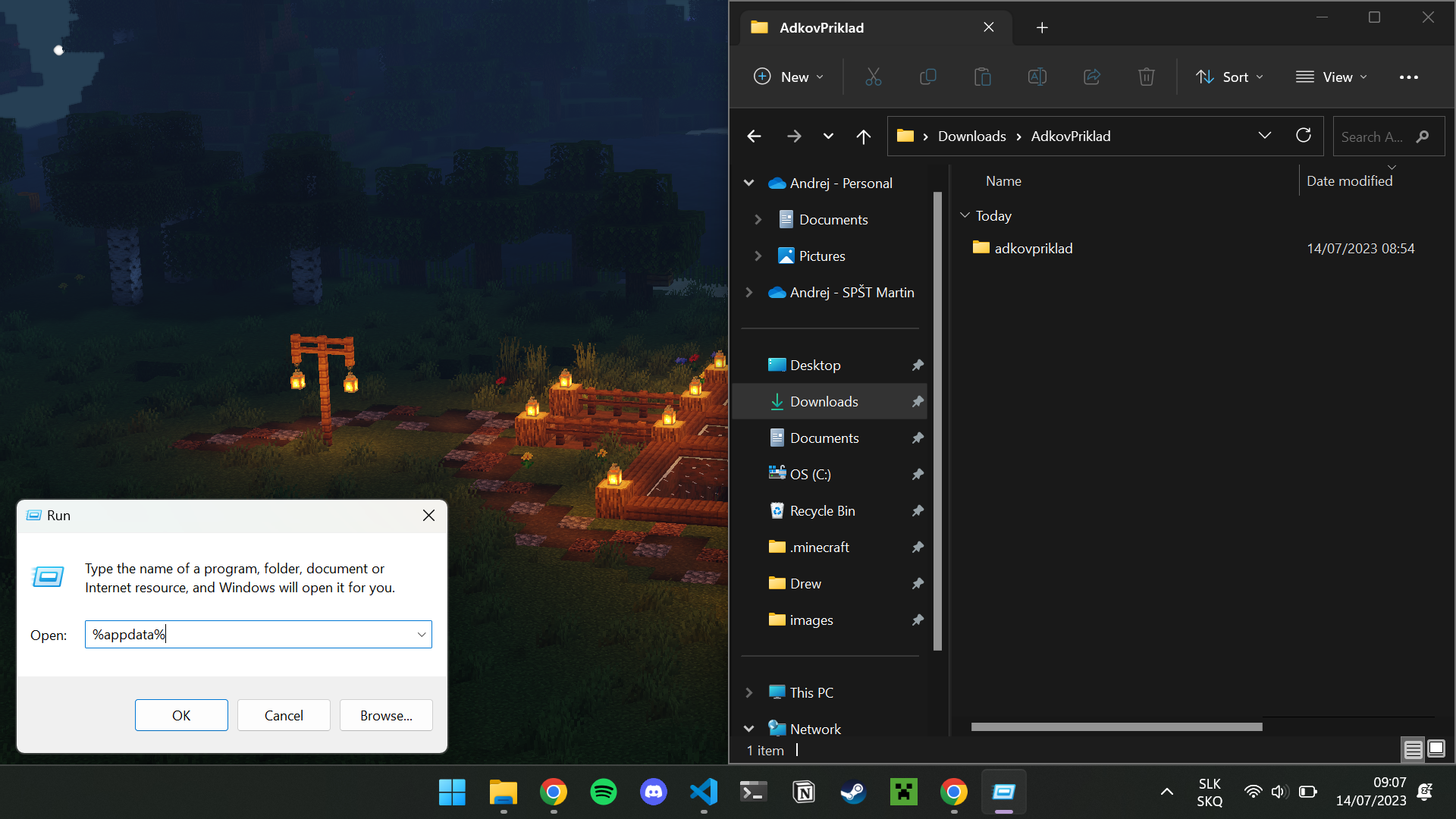Unpin Recycle Bin using its pin icon

918,510
